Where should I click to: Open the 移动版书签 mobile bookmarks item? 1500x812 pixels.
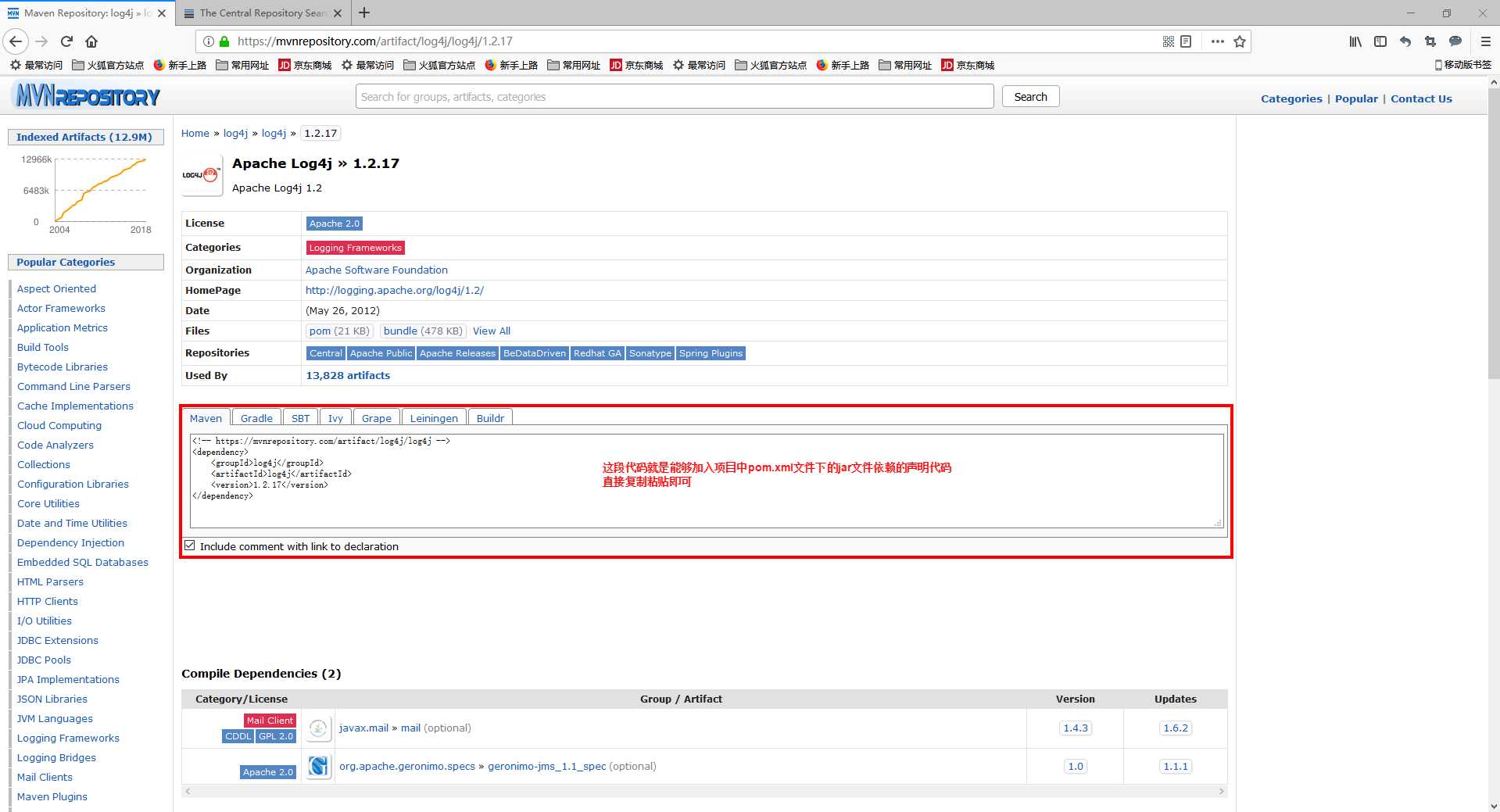(1462, 65)
